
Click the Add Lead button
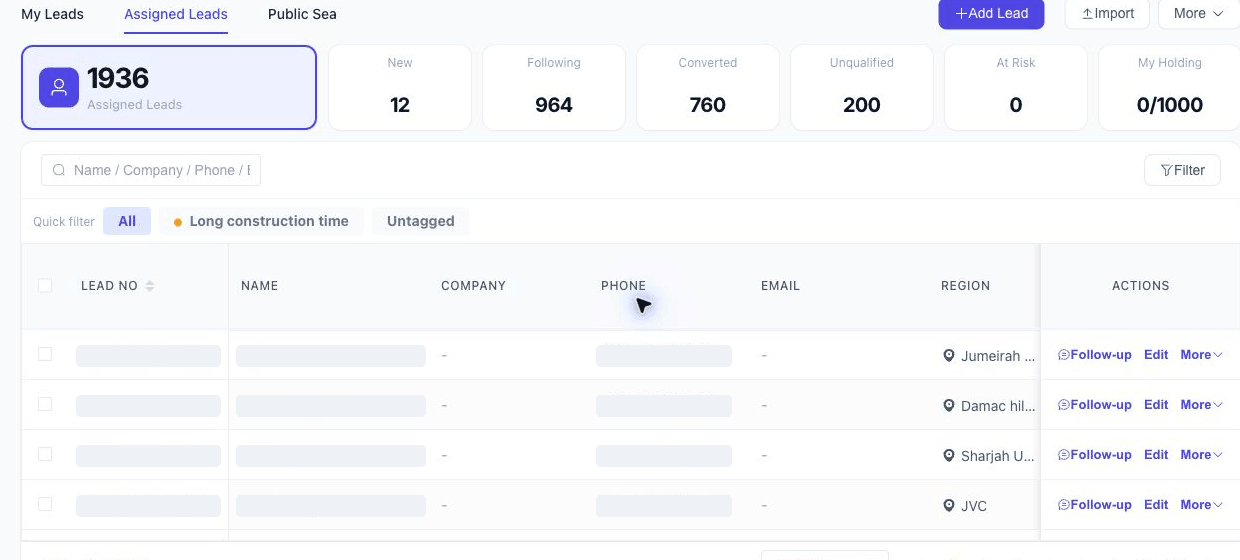point(991,14)
